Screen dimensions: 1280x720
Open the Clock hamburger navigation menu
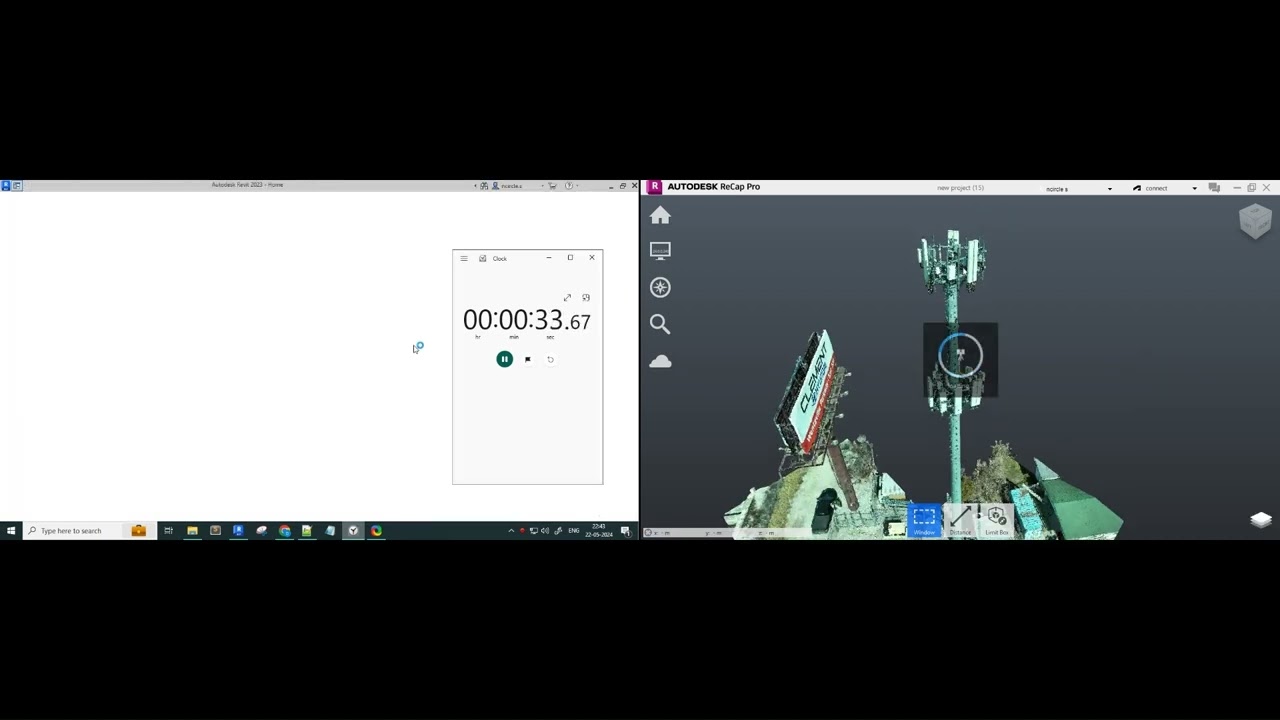coord(464,258)
